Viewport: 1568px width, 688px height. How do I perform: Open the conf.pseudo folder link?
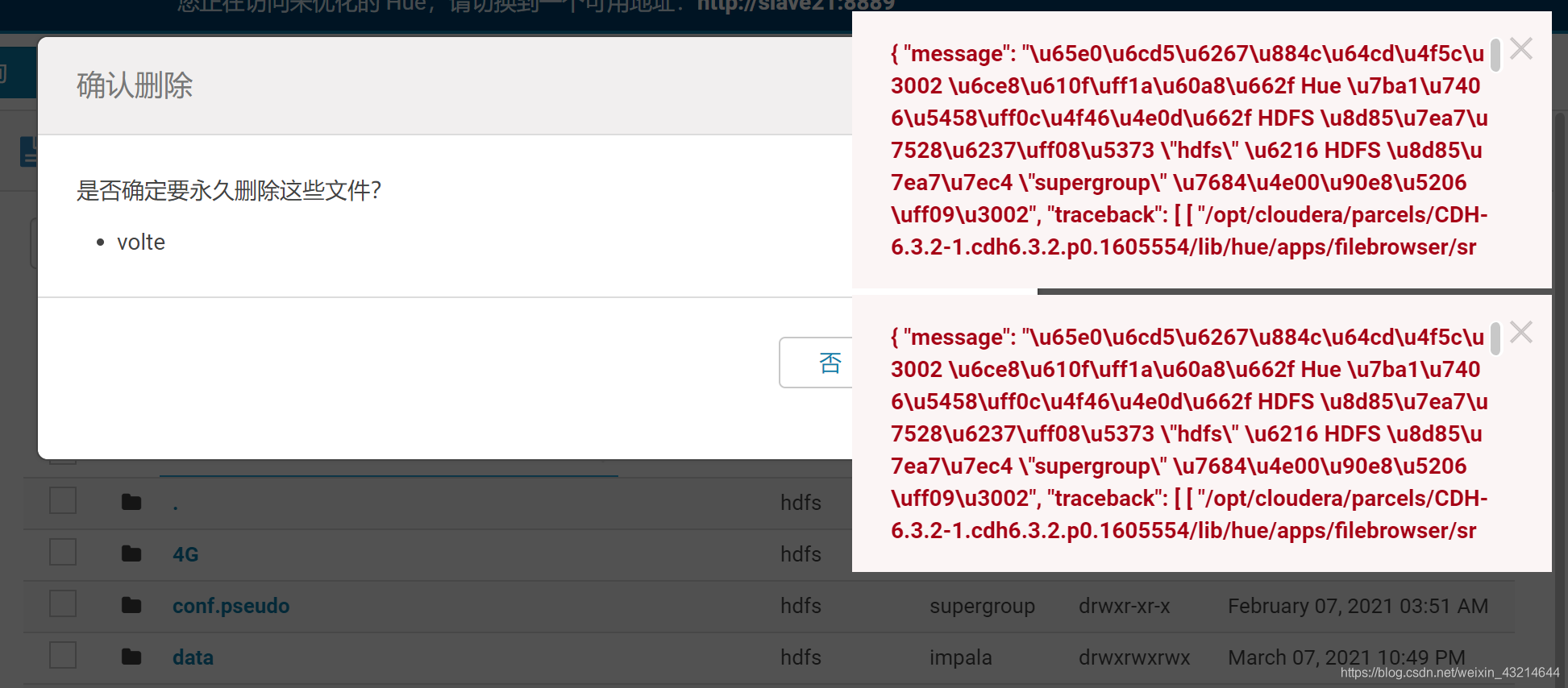(x=231, y=606)
